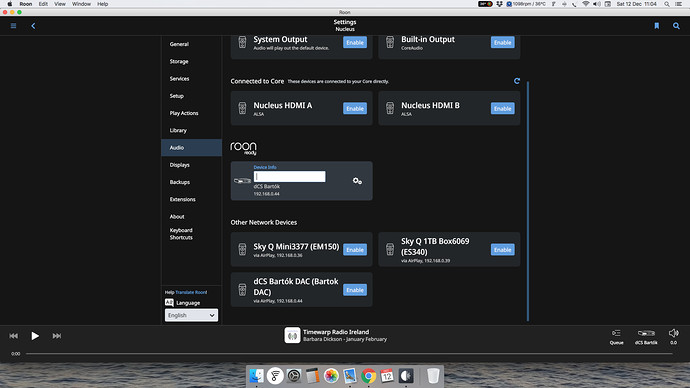Click the speaker icon next to System Output
690x388 pixels.
(242, 42)
